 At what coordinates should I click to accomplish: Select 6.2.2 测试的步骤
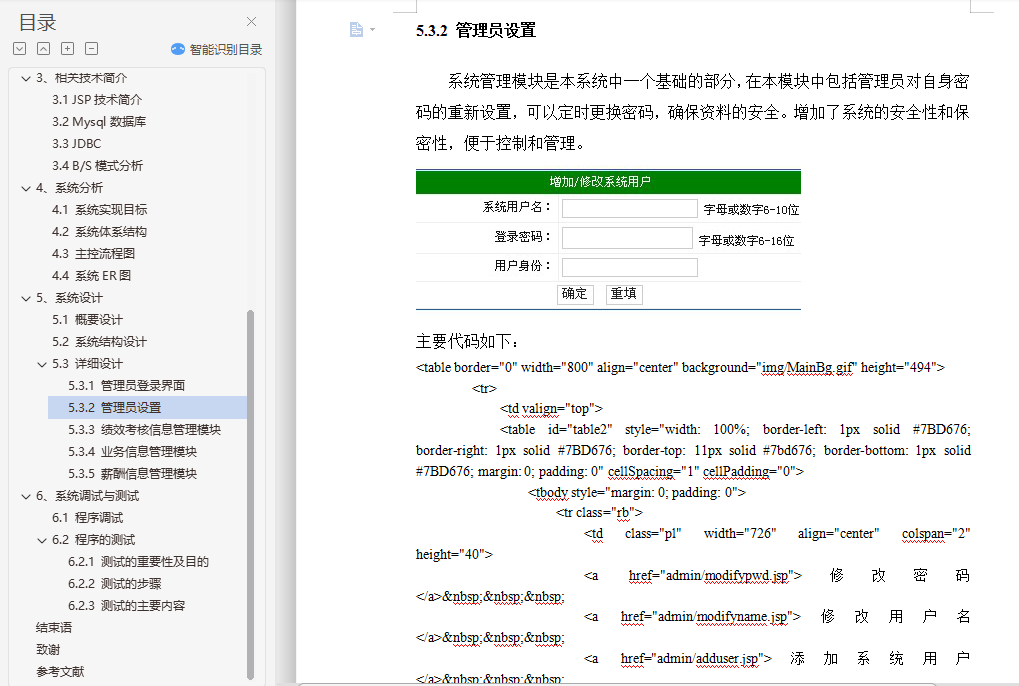point(114,584)
